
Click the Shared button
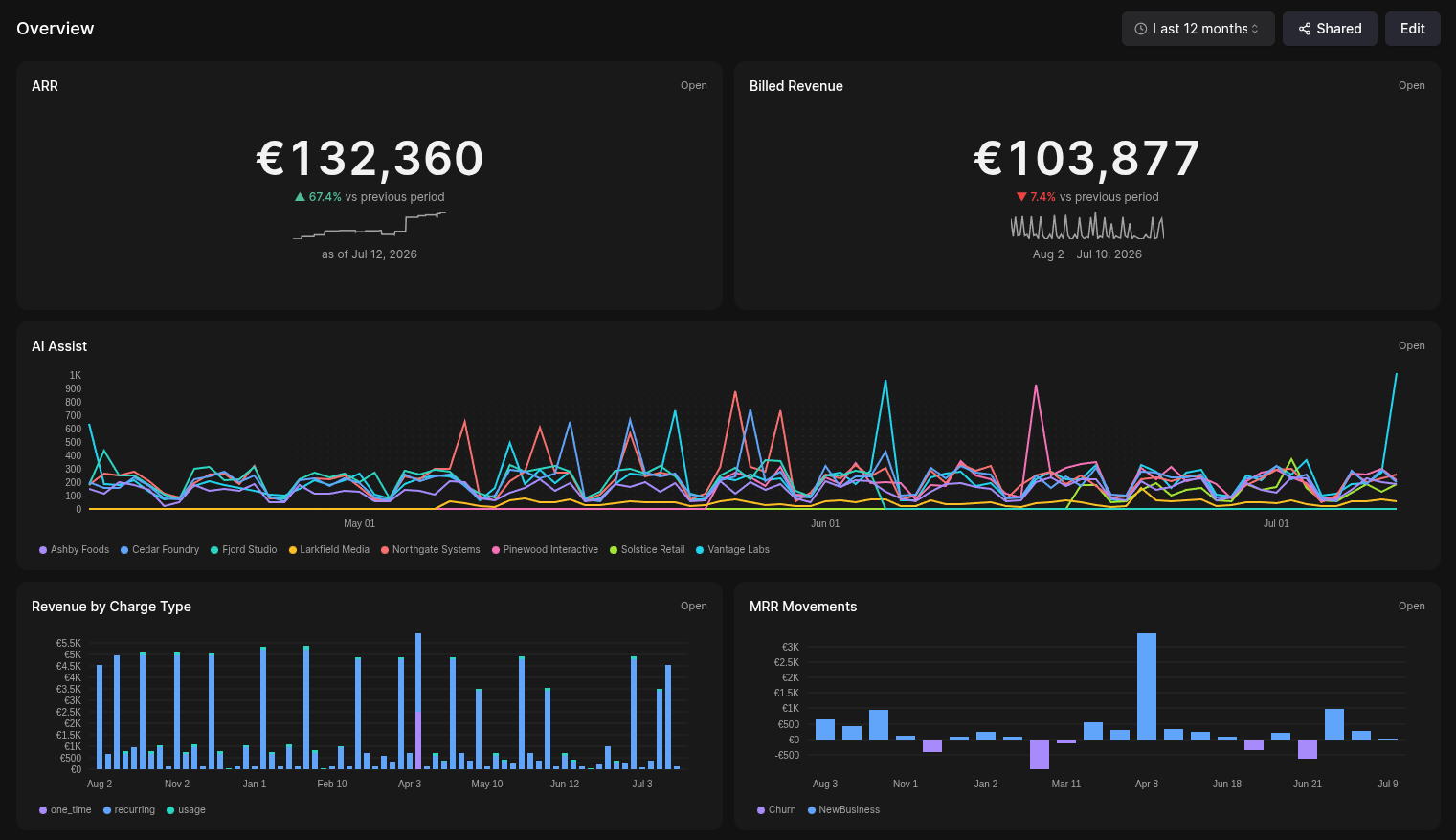point(1330,29)
